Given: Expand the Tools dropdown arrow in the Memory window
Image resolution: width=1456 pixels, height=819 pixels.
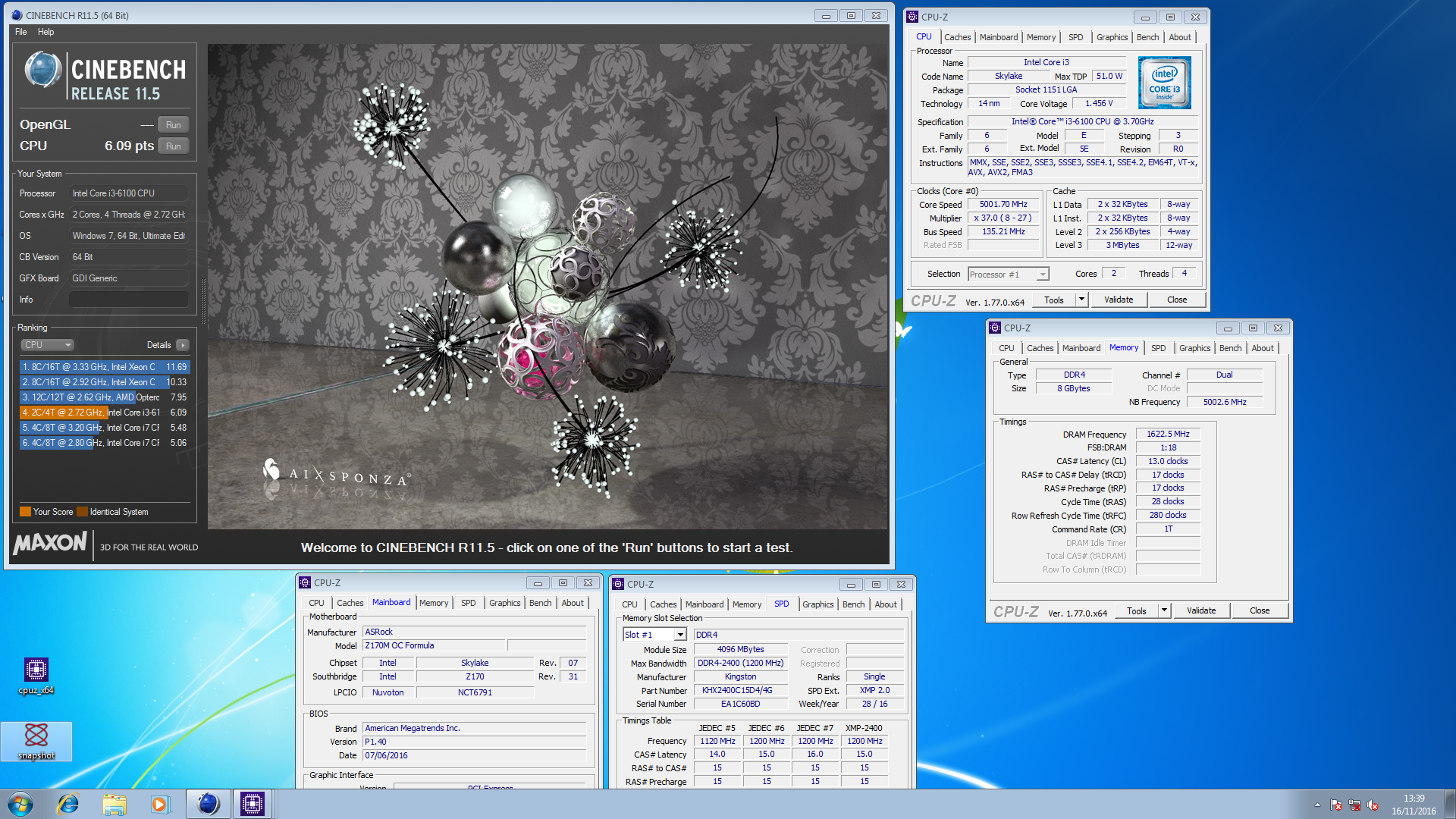Looking at the screenshot, I should pyautogui.click(x=1164, y=610).
